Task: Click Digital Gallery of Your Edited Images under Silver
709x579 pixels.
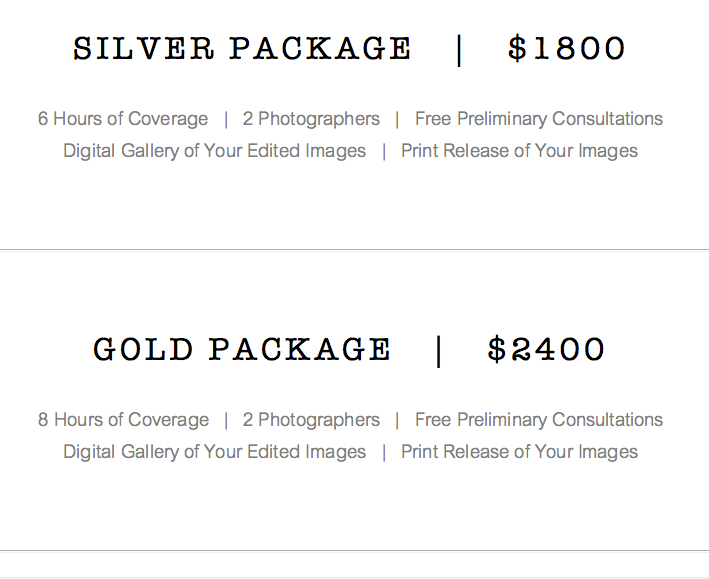Action: pos(214,151)
